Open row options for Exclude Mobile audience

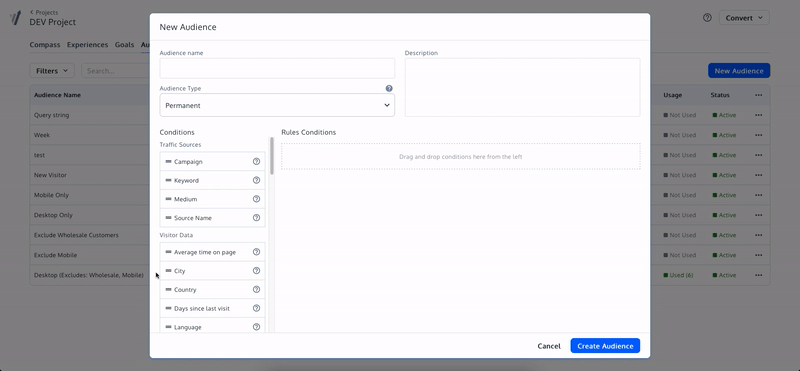click(759, 255)
